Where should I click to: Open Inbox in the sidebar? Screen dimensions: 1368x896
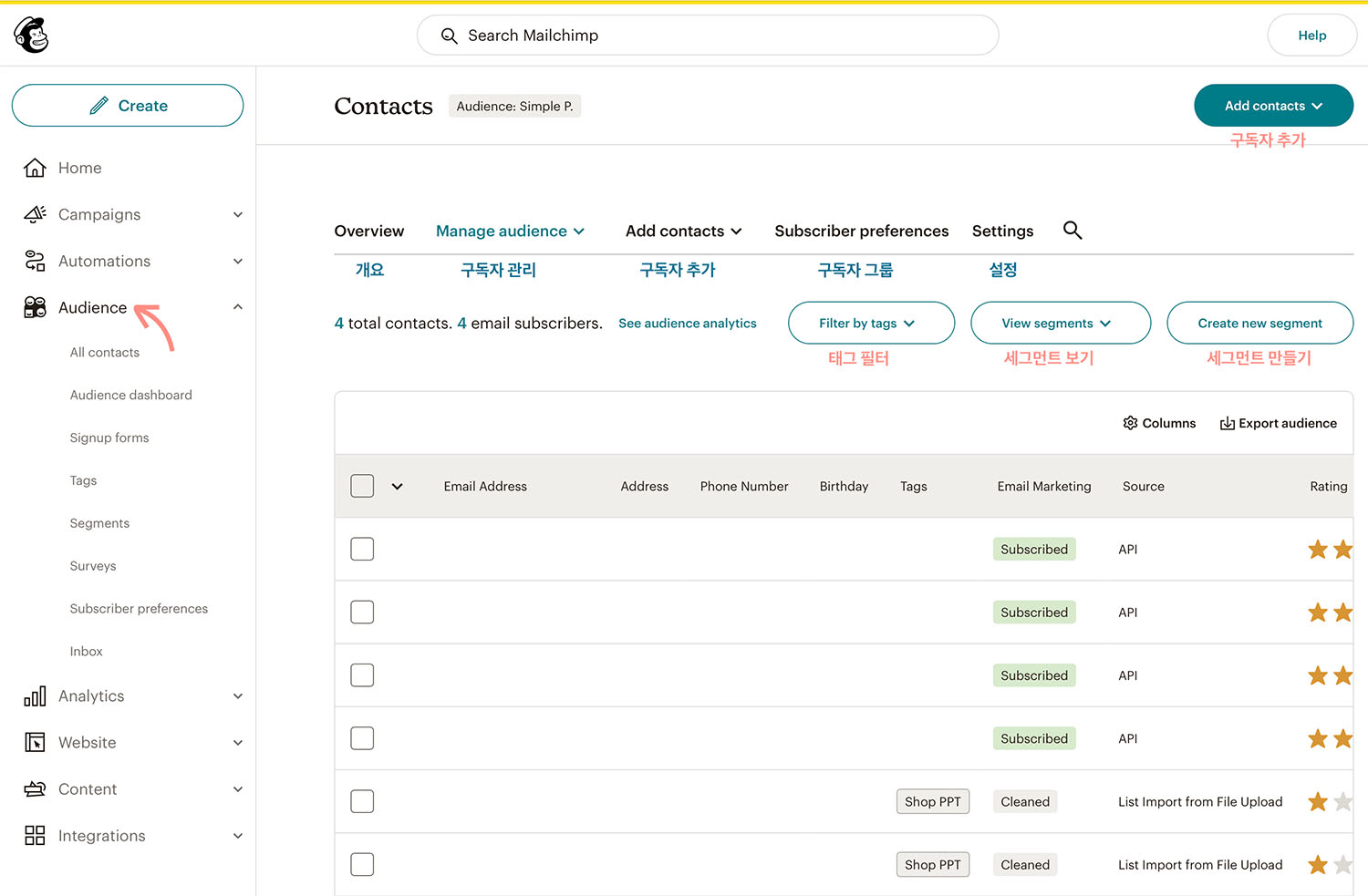(x=87, y=652)
